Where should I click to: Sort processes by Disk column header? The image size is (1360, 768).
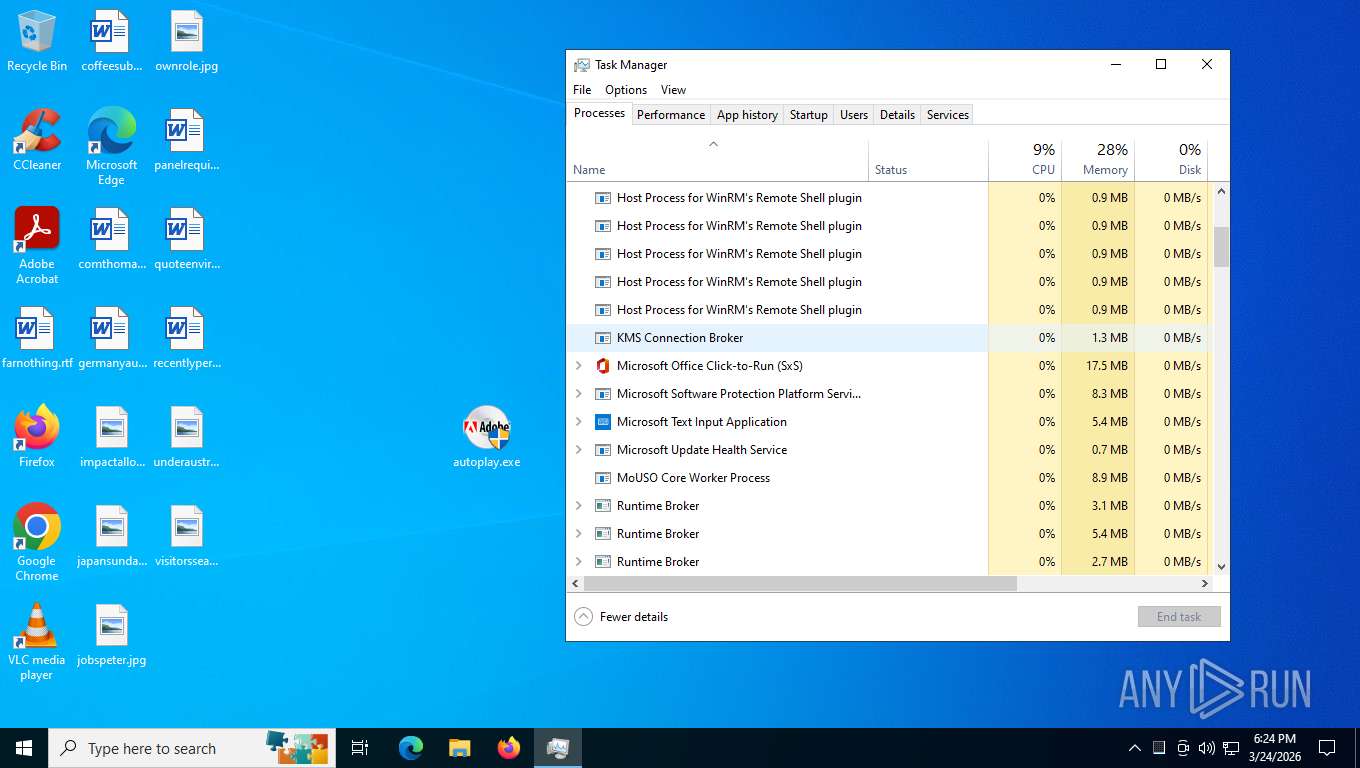coord(1171,160)
